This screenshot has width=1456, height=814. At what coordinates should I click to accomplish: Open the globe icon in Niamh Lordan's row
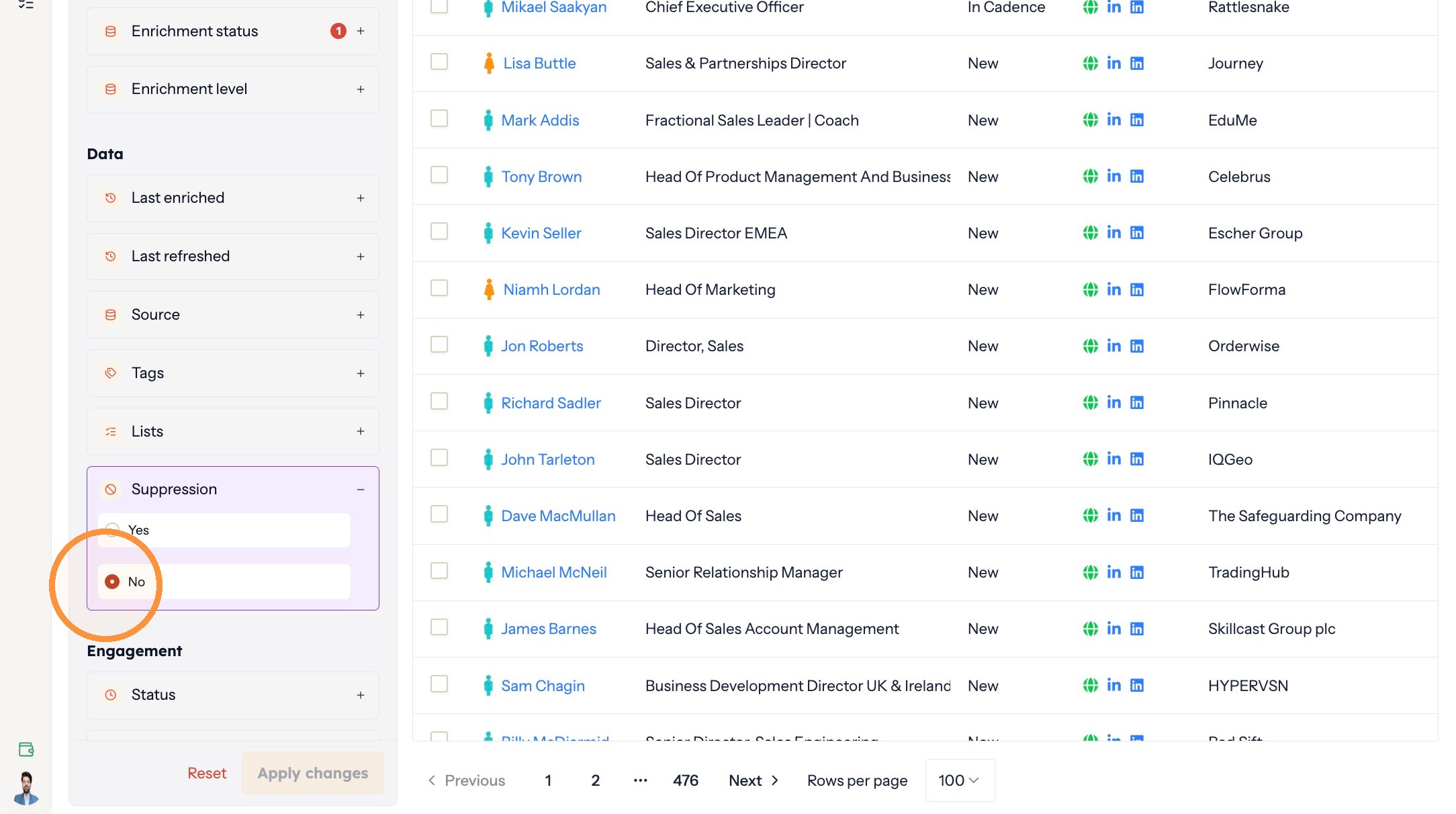pyautogui.click(x=1091, y=289)
